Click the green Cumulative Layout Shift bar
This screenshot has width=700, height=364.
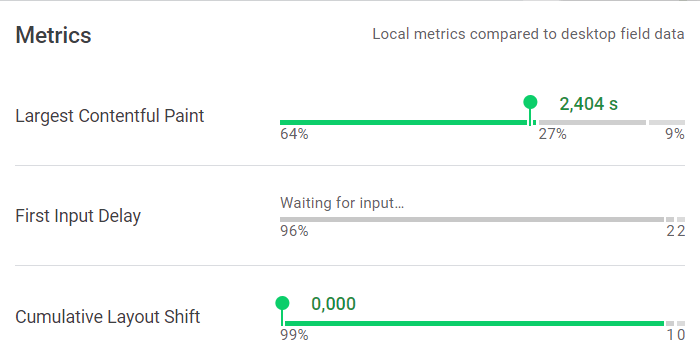point(474,323)
